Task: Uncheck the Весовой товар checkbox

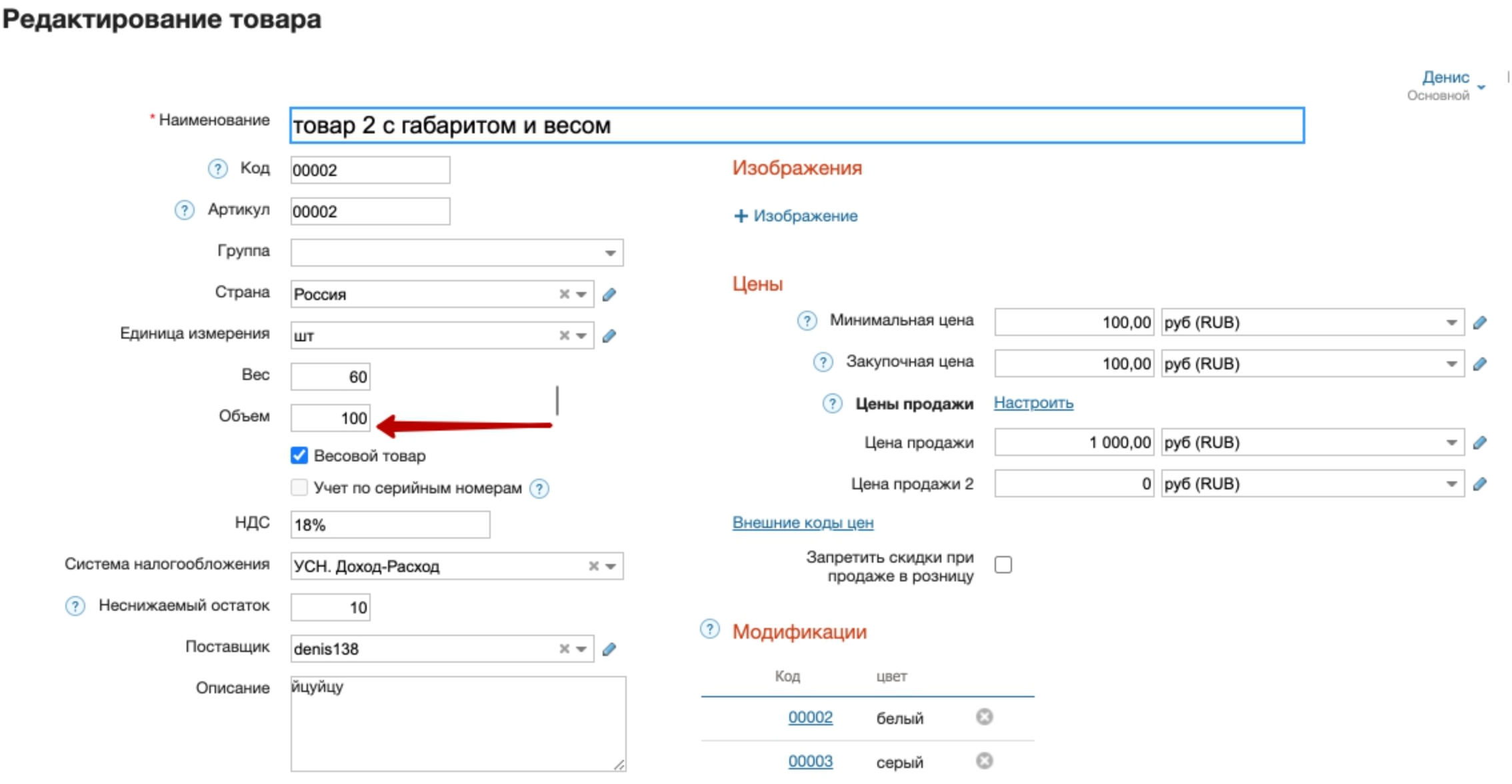Action: coord(299,455)
